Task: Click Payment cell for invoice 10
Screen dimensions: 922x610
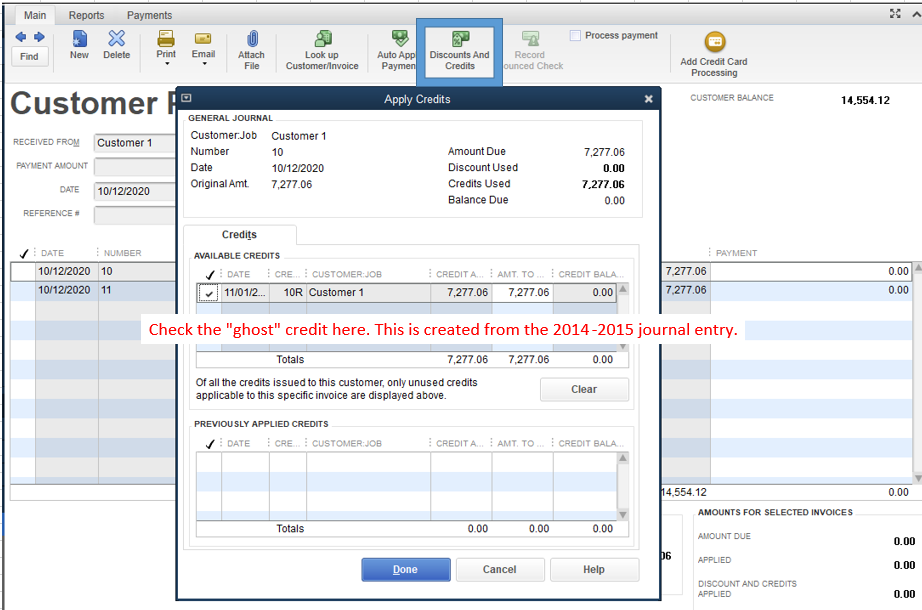Action: 811,271
